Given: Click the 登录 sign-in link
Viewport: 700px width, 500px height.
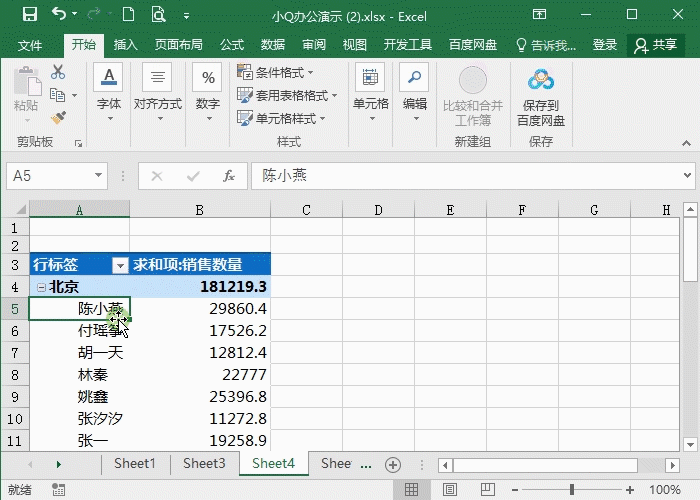Looking at the screenshot, I should point(605,45).
